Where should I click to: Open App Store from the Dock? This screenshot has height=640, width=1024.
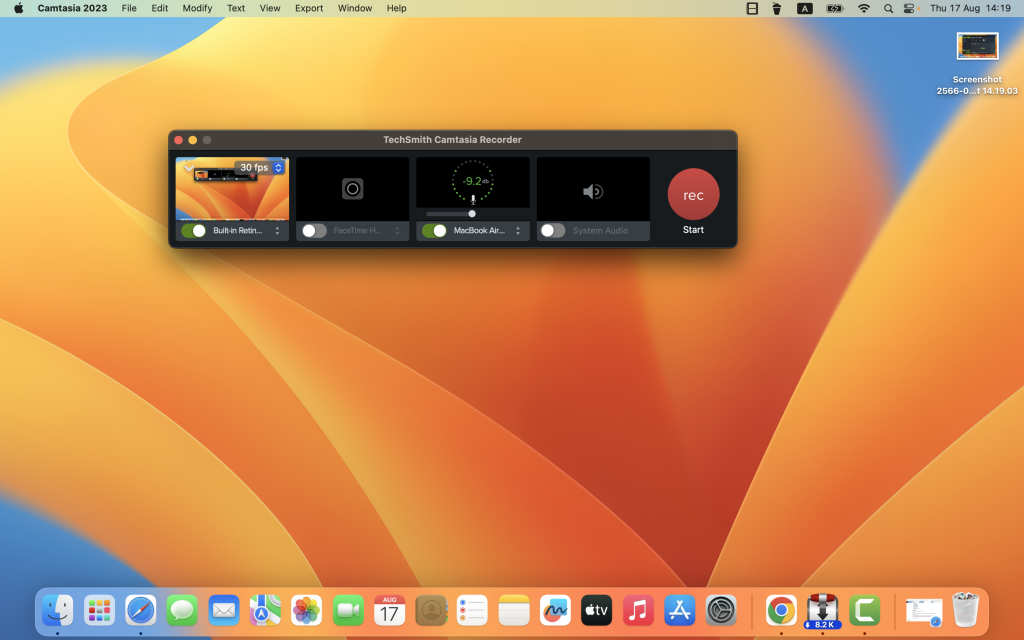[x=679, y=611]
